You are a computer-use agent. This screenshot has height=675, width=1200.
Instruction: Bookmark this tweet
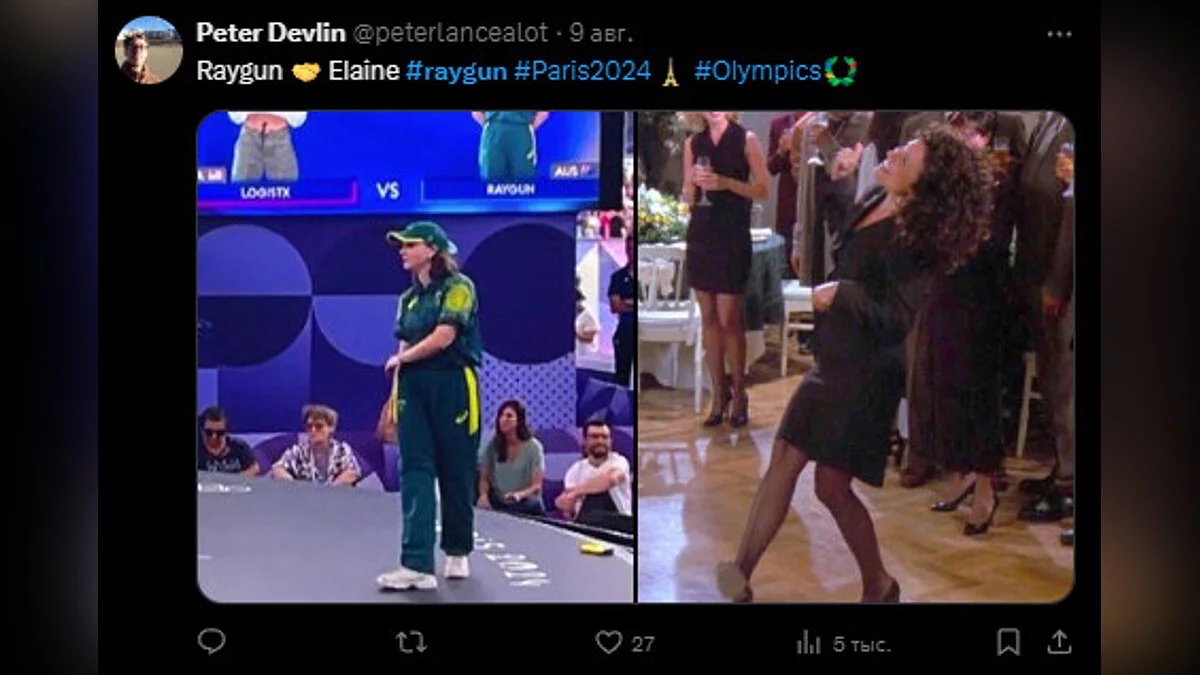click(1009, 642)
